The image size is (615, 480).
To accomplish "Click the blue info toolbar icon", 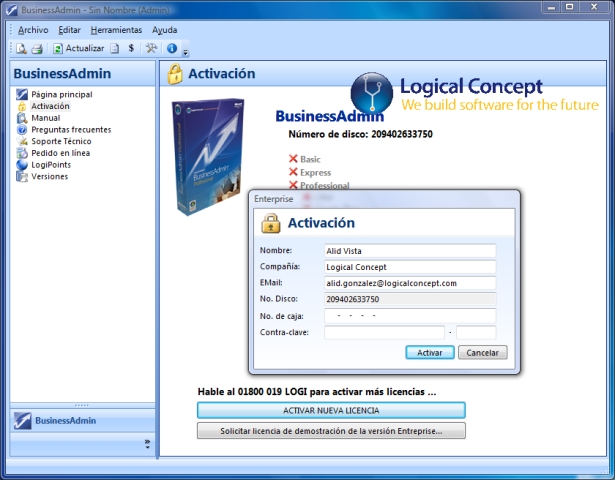I will point(172,48).
